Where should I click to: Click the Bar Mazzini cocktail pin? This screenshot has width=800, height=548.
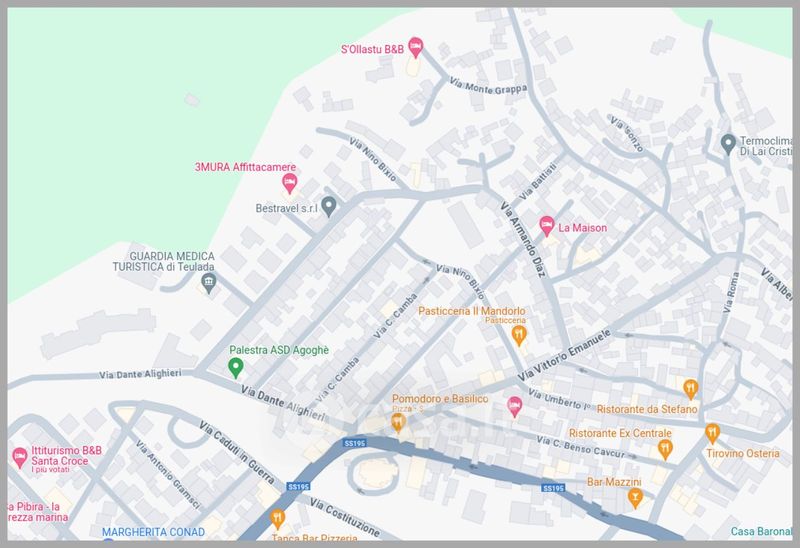click(634, 497)
